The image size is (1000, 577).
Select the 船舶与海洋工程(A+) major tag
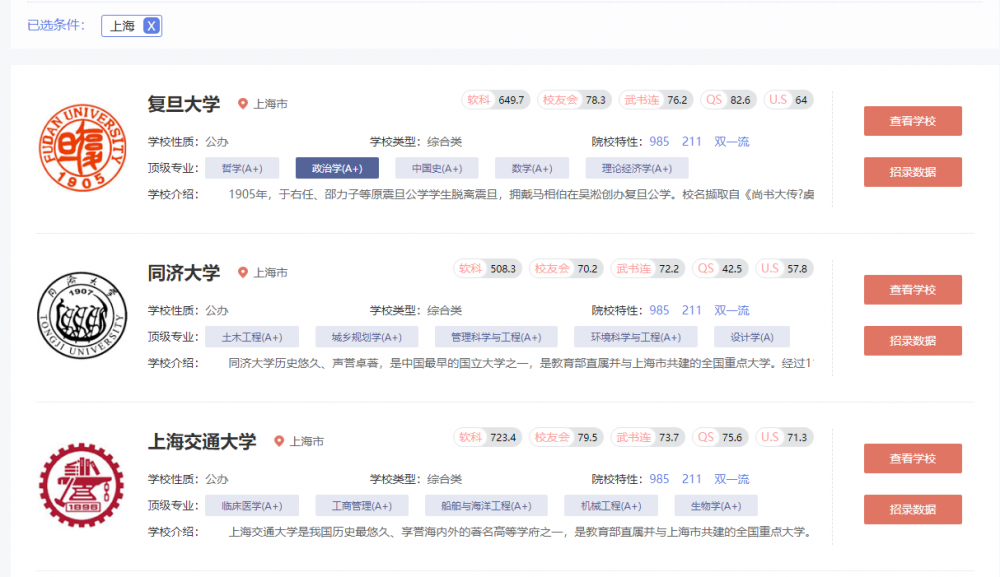pos(486,506)
